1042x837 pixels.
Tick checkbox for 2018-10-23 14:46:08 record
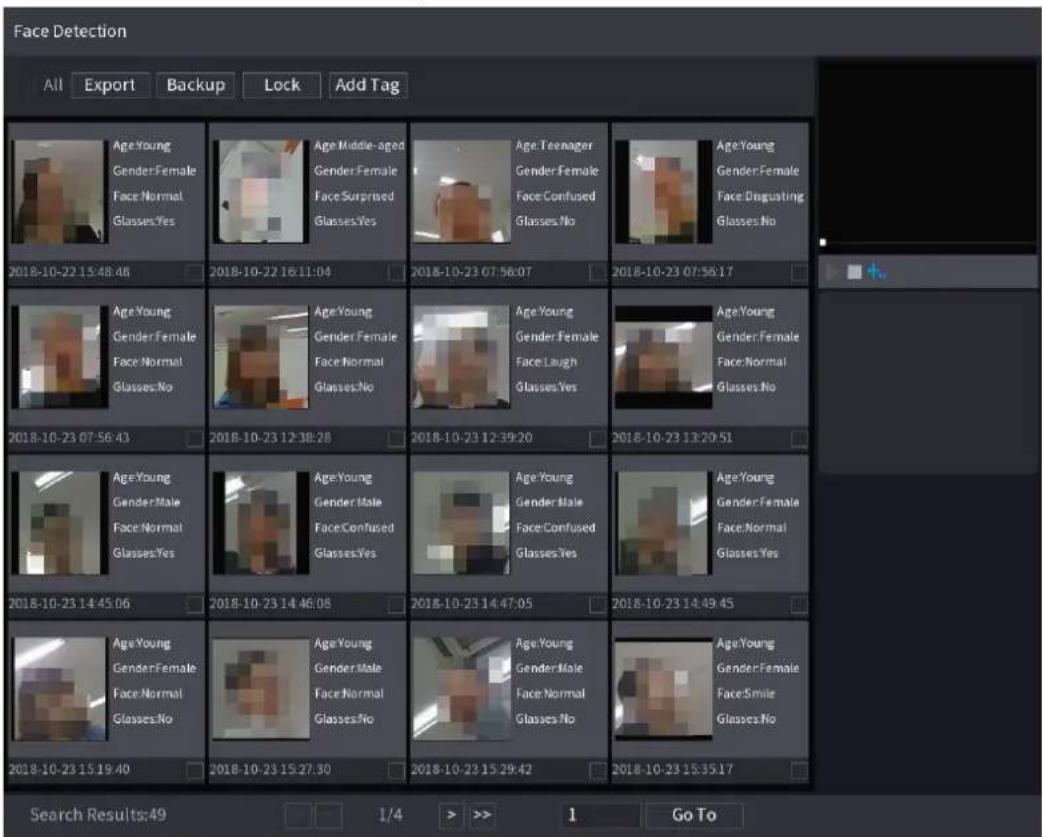coord(396,604)
